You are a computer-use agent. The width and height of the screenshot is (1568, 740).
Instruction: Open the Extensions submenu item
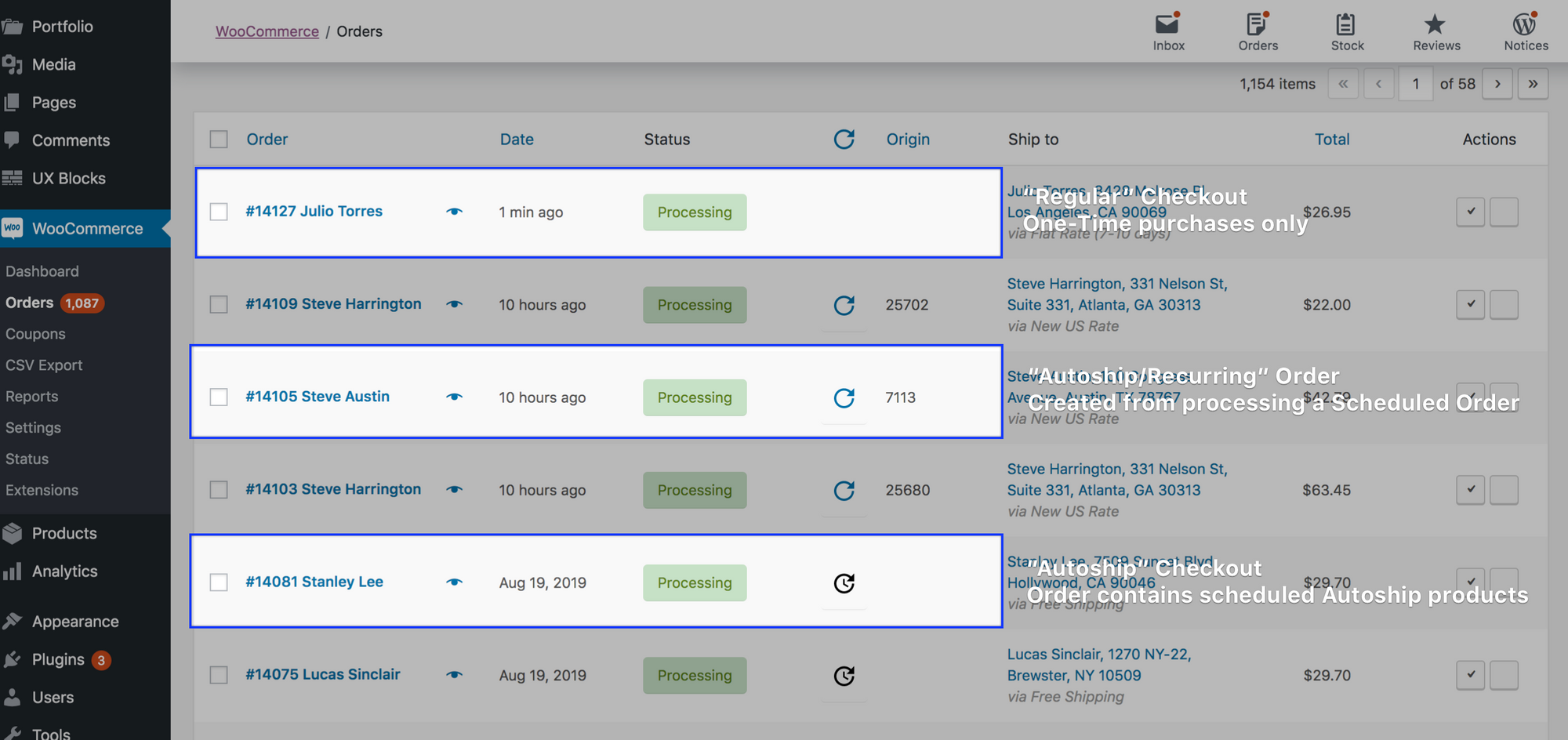tap(42, 490)
